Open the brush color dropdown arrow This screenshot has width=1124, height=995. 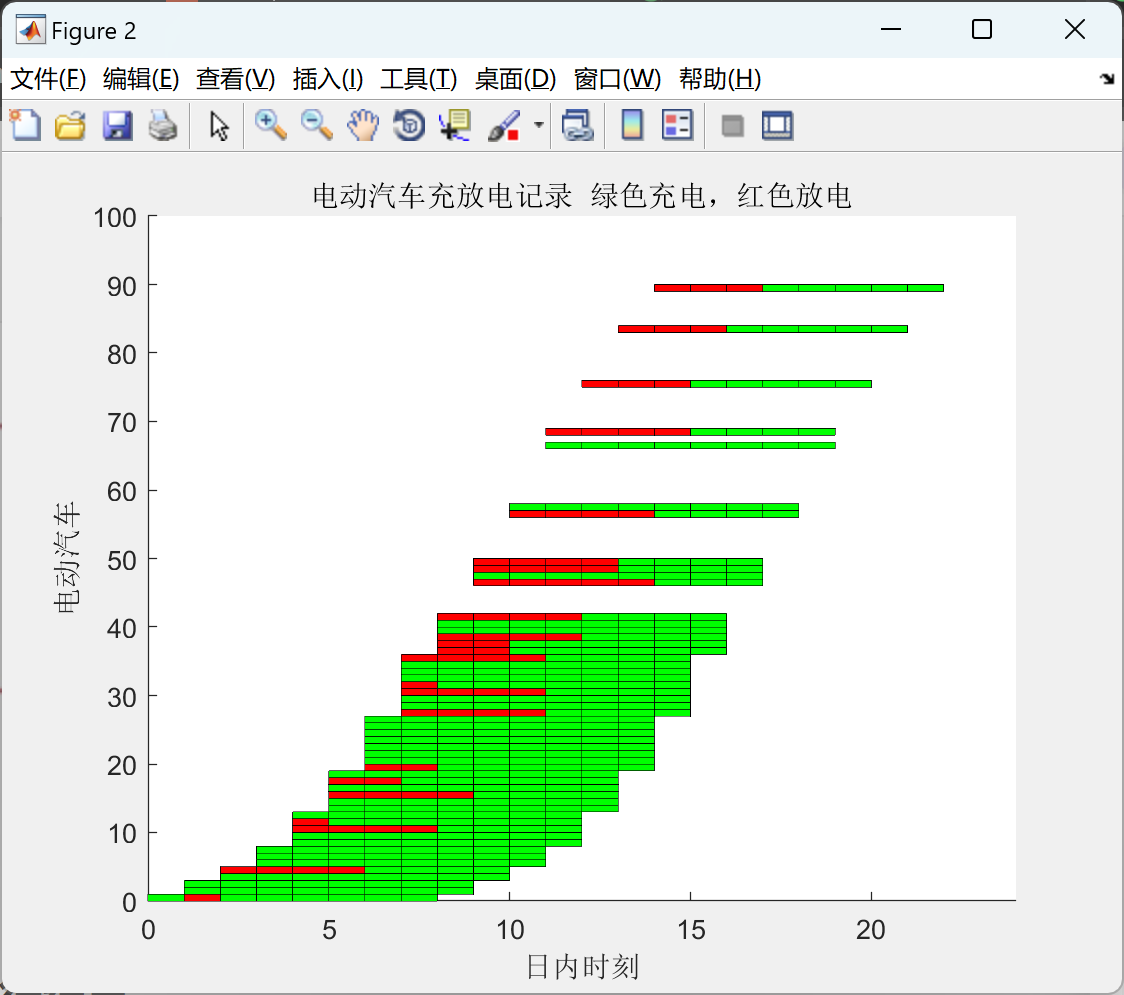[538, 125]
